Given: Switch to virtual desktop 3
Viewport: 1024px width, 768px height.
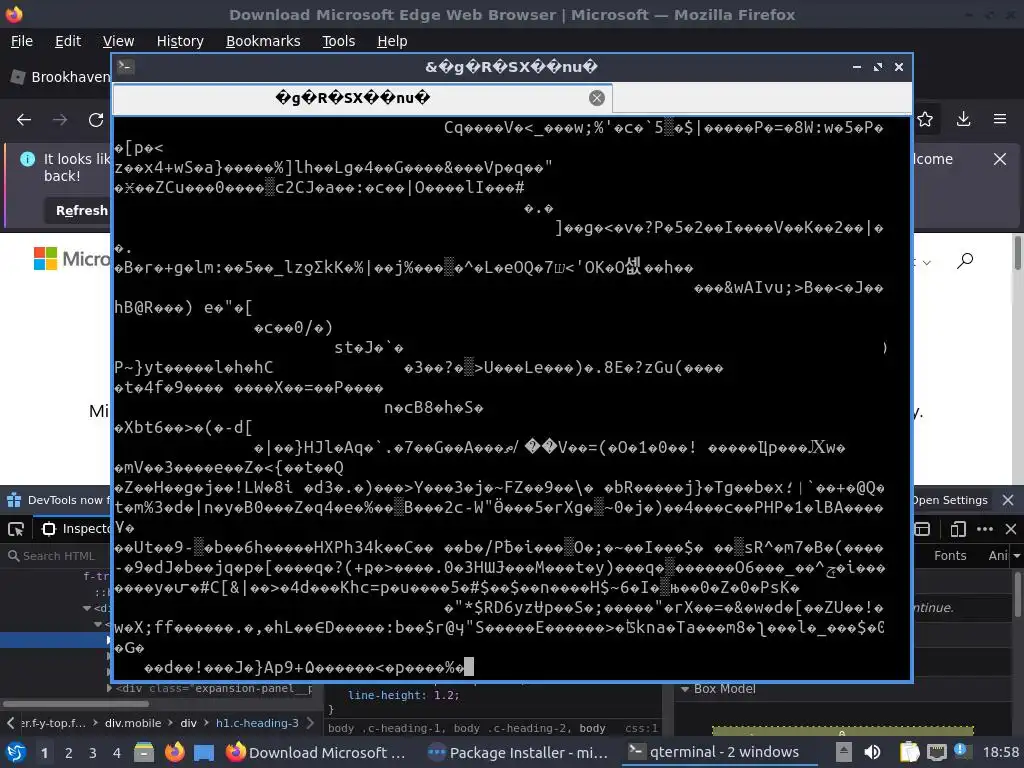Looking at the screenshot, I should click(x=92, y=753).
